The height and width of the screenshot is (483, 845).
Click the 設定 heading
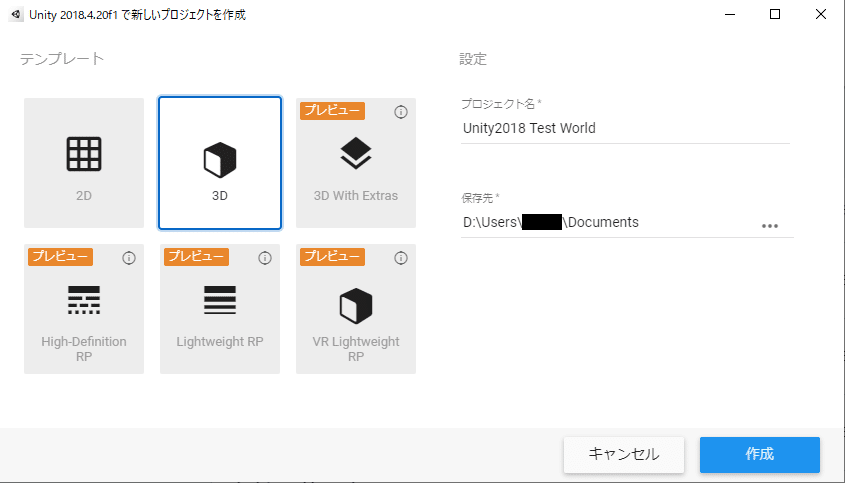(x=473, y=59)
